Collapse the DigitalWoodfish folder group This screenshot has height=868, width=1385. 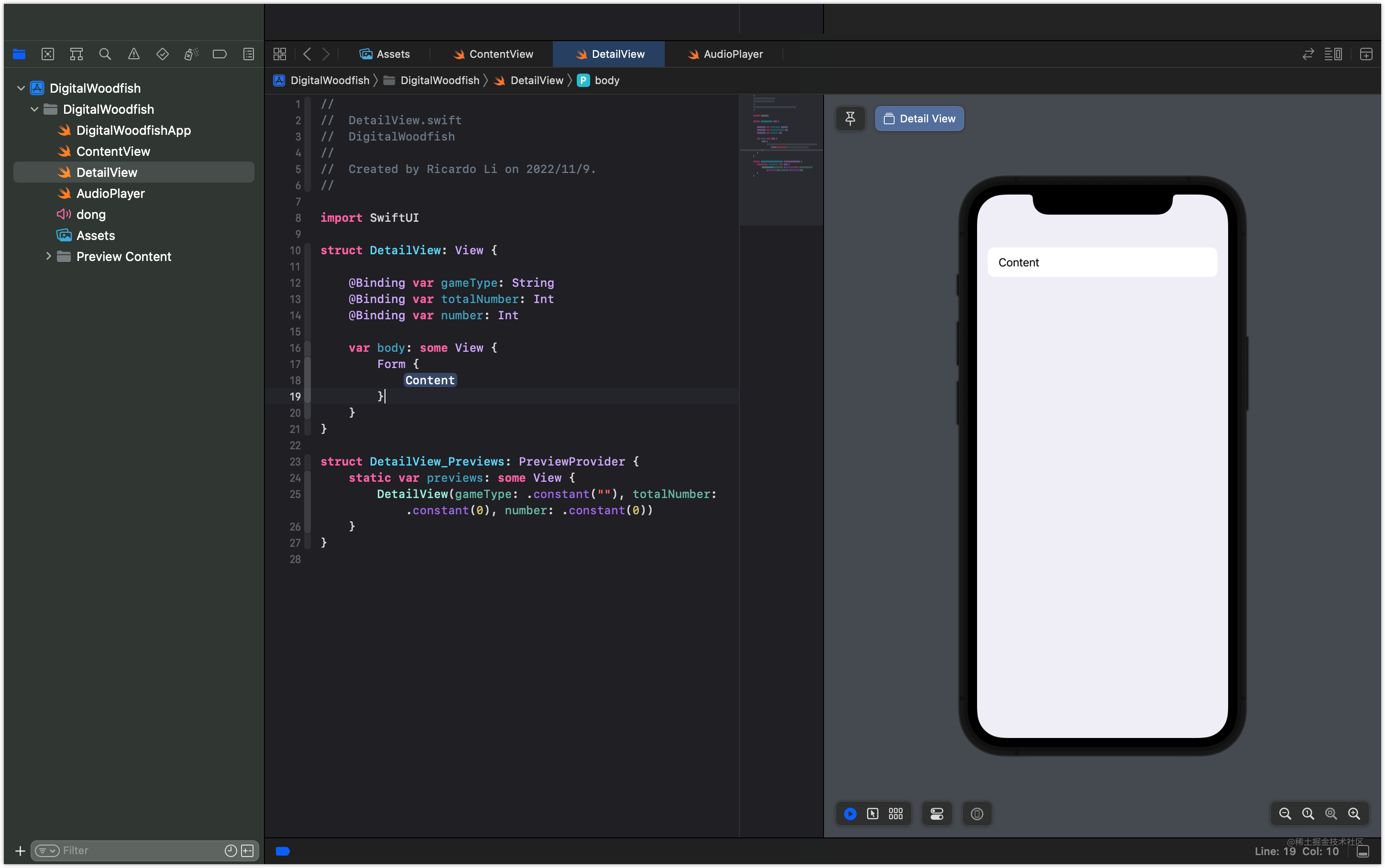coord(34,109)
